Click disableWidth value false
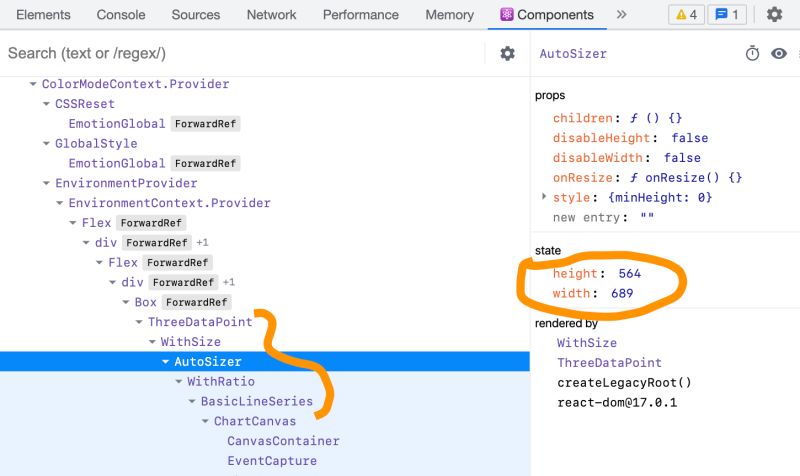Screen dimensions: 800x476 click(682, 158)
